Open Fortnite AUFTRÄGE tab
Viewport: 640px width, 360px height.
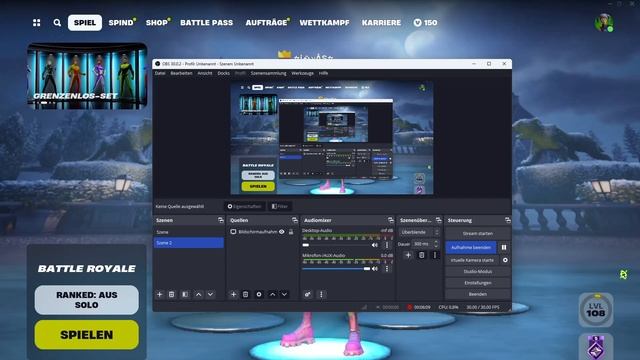[267, 23]
